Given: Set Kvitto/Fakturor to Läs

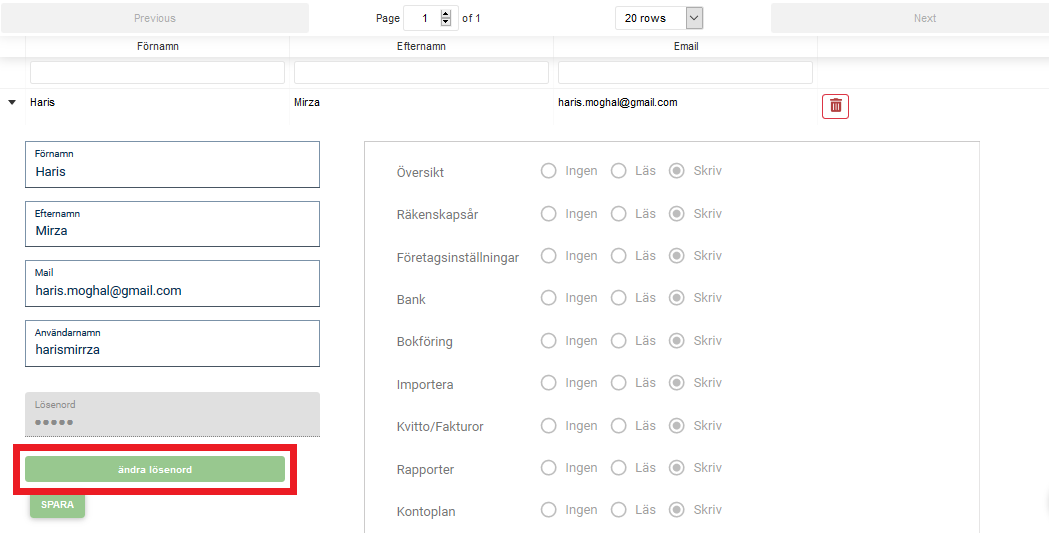Looking at the screenshot, I should tap(618, 426).
